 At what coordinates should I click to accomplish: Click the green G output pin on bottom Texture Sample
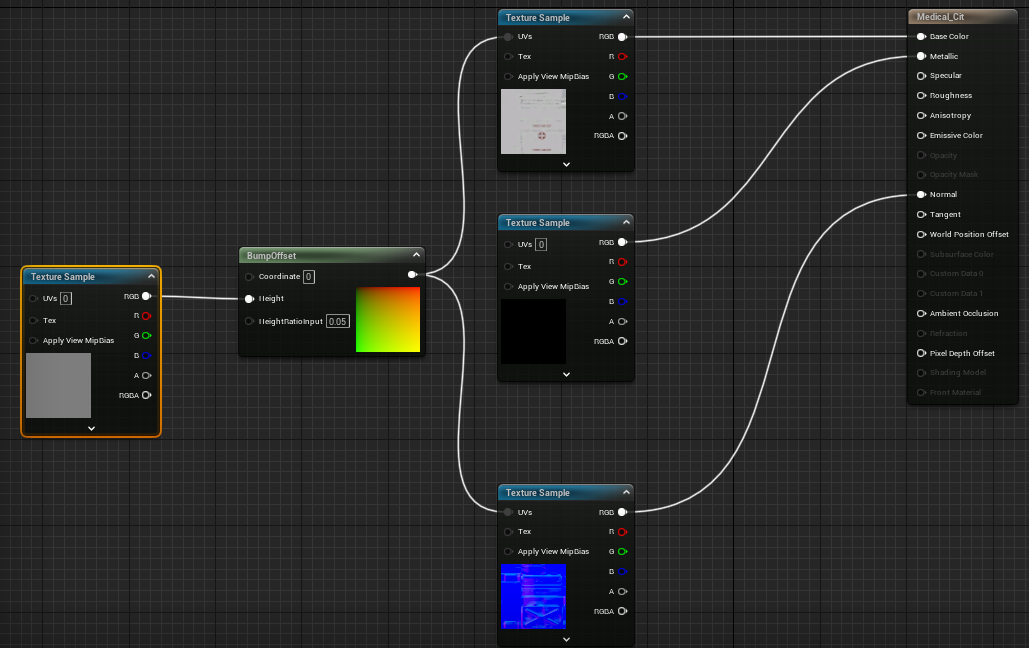pos(623,551)
